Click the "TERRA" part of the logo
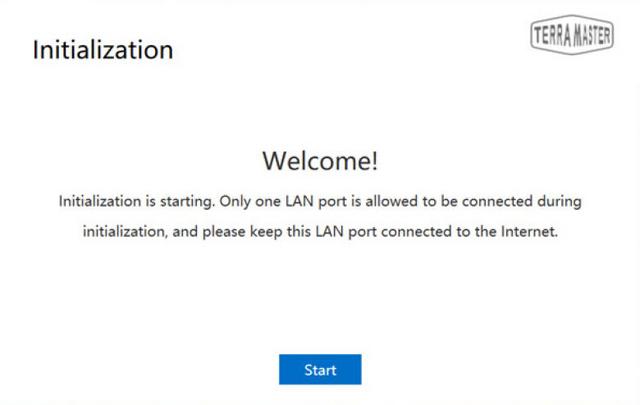640x405 pixels. 553,35
